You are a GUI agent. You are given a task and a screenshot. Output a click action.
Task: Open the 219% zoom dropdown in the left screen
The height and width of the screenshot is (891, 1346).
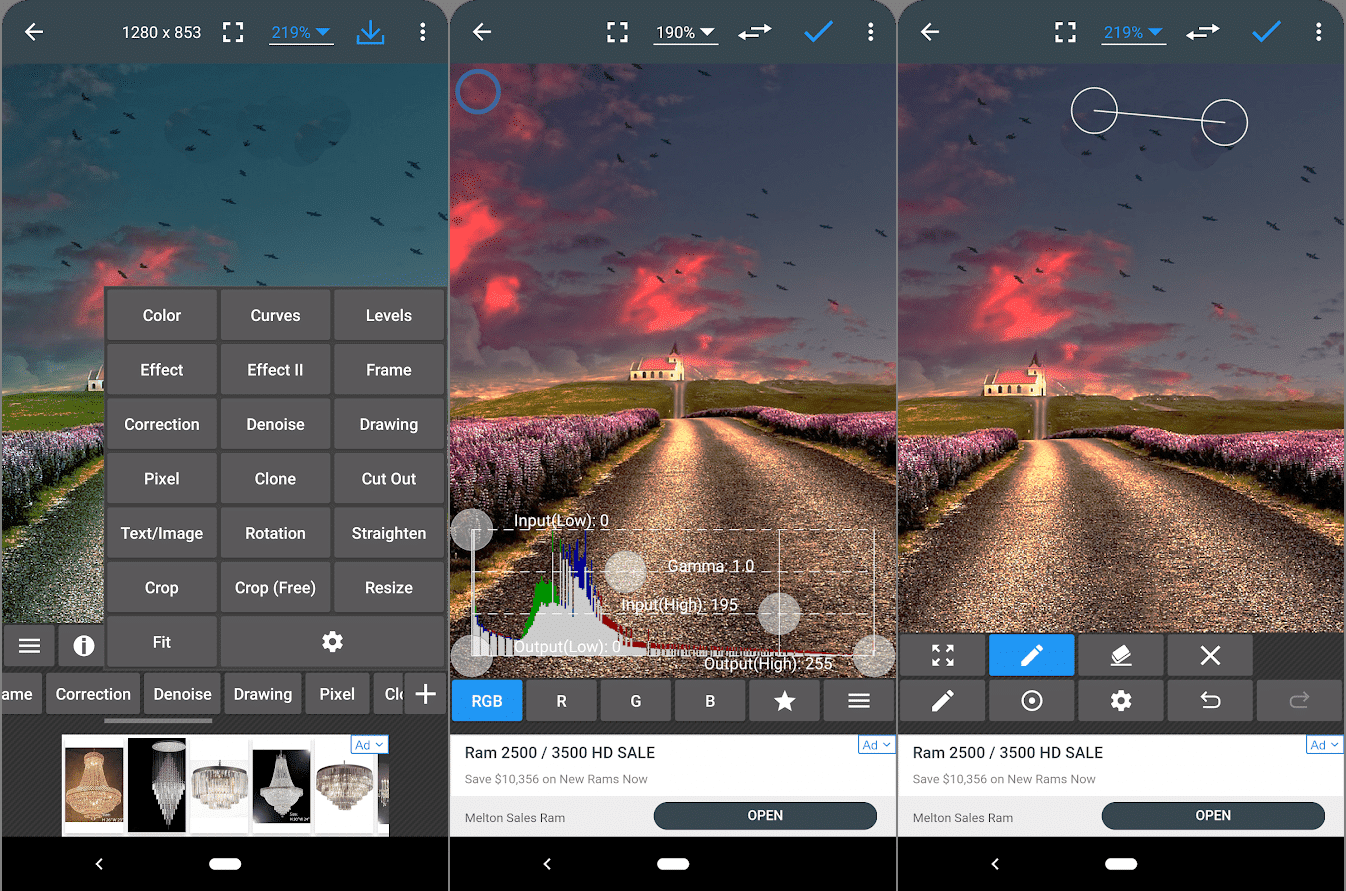click(x=301, y=32)
